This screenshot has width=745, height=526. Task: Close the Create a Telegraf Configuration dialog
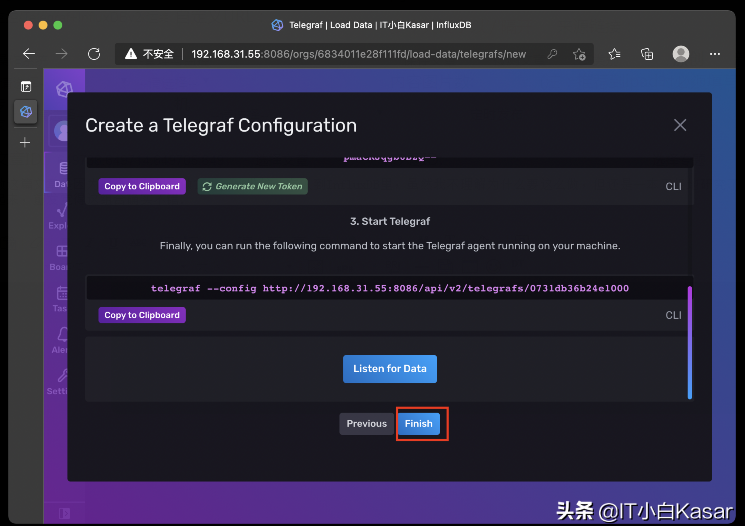[x=680, y=125]
